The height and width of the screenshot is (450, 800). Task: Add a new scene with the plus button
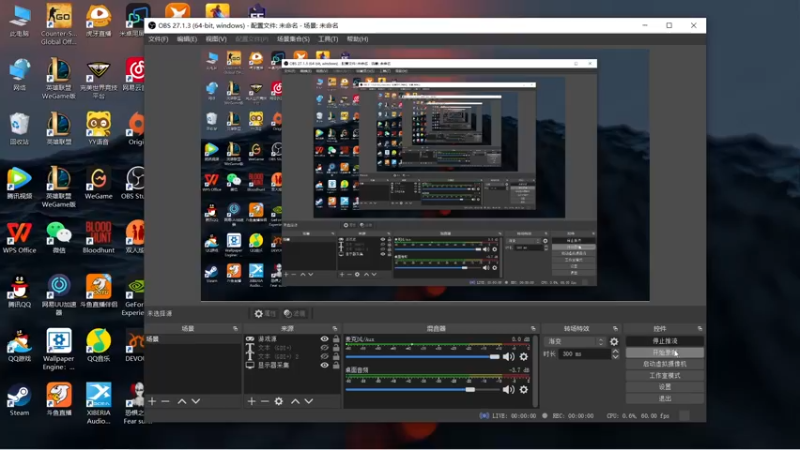pyautogui.click(x=152, y=402)
